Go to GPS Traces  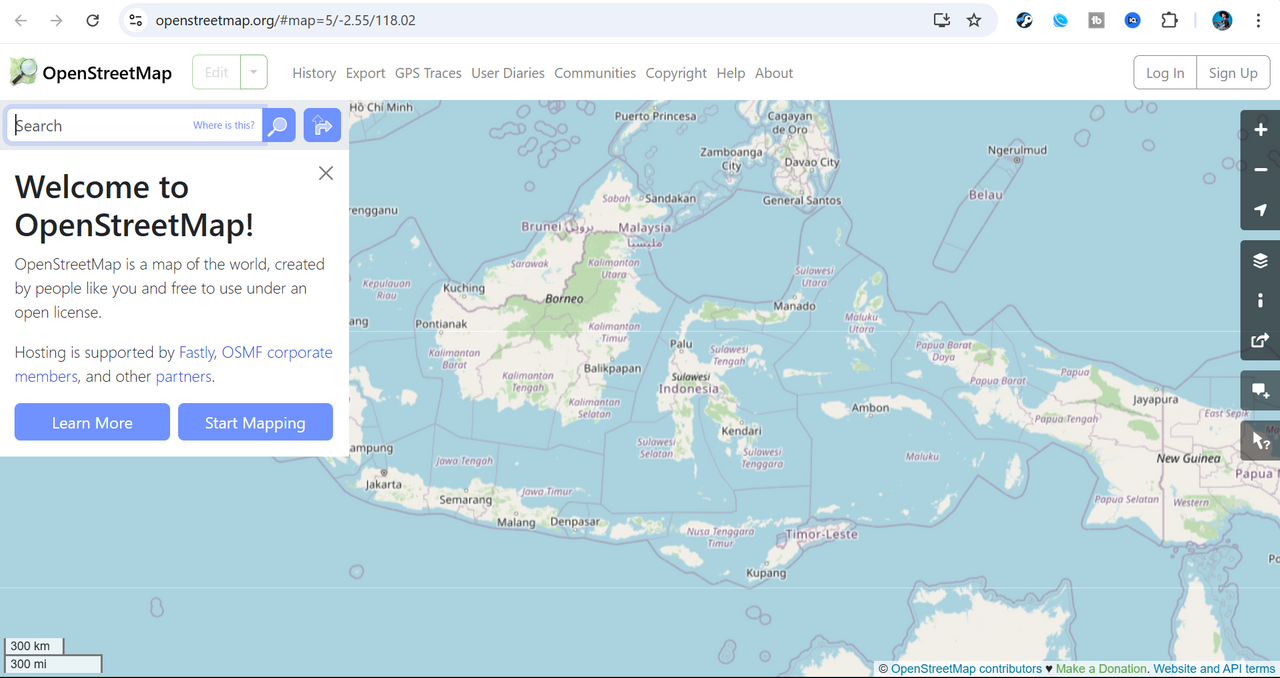click(428, 73)
